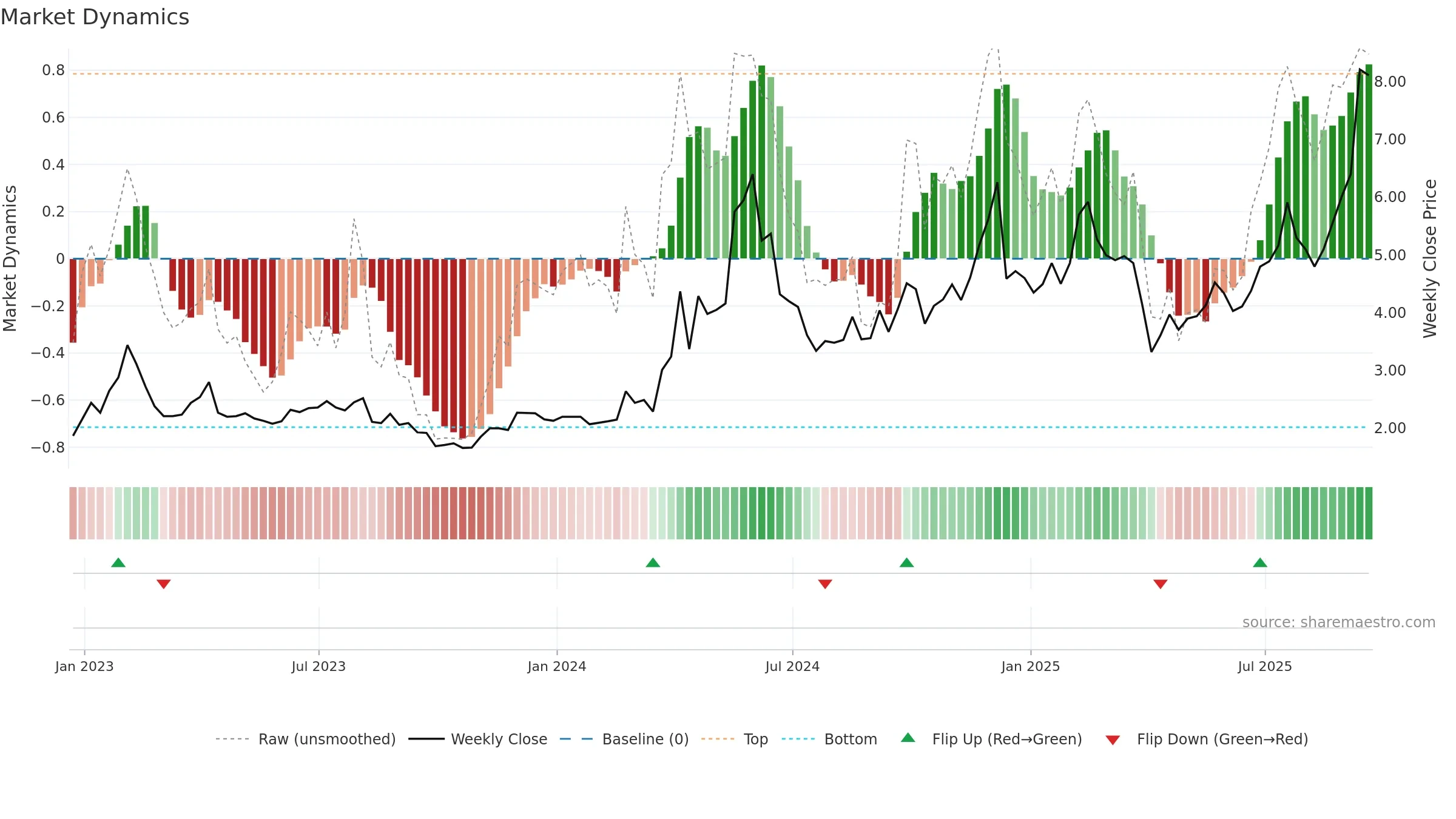Click the flip-up marker in late 2024
The height and width of the screenshot is (819, 1456).
(x=907, y=562)
